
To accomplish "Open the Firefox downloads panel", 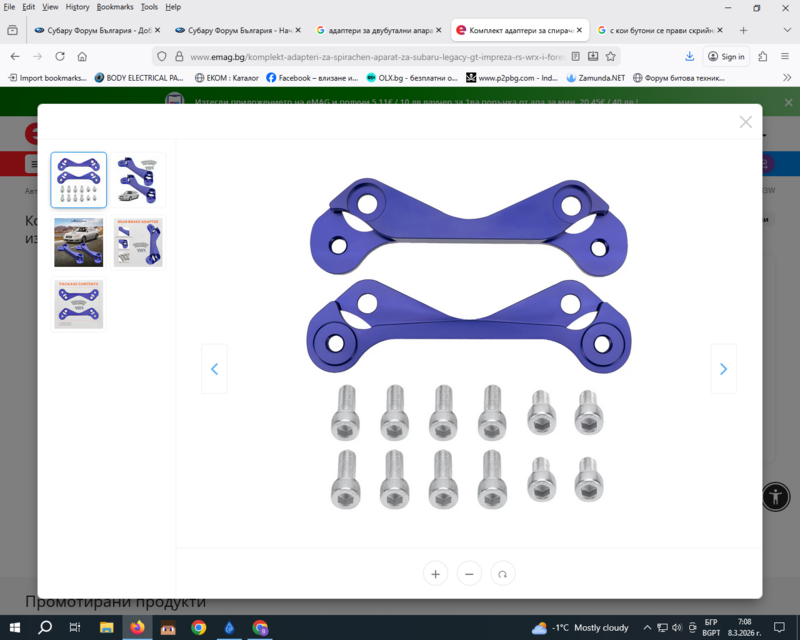I will point(689,57).
